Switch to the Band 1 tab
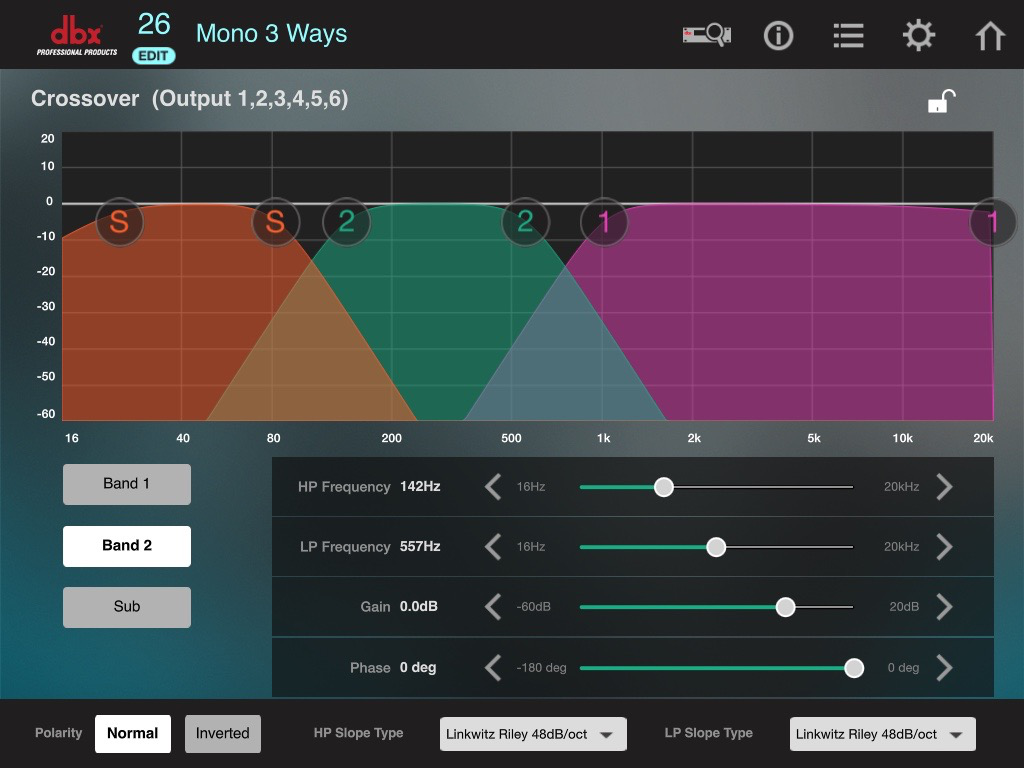The width and height of the screenshot is (1024, 768). tap(127, 484)
